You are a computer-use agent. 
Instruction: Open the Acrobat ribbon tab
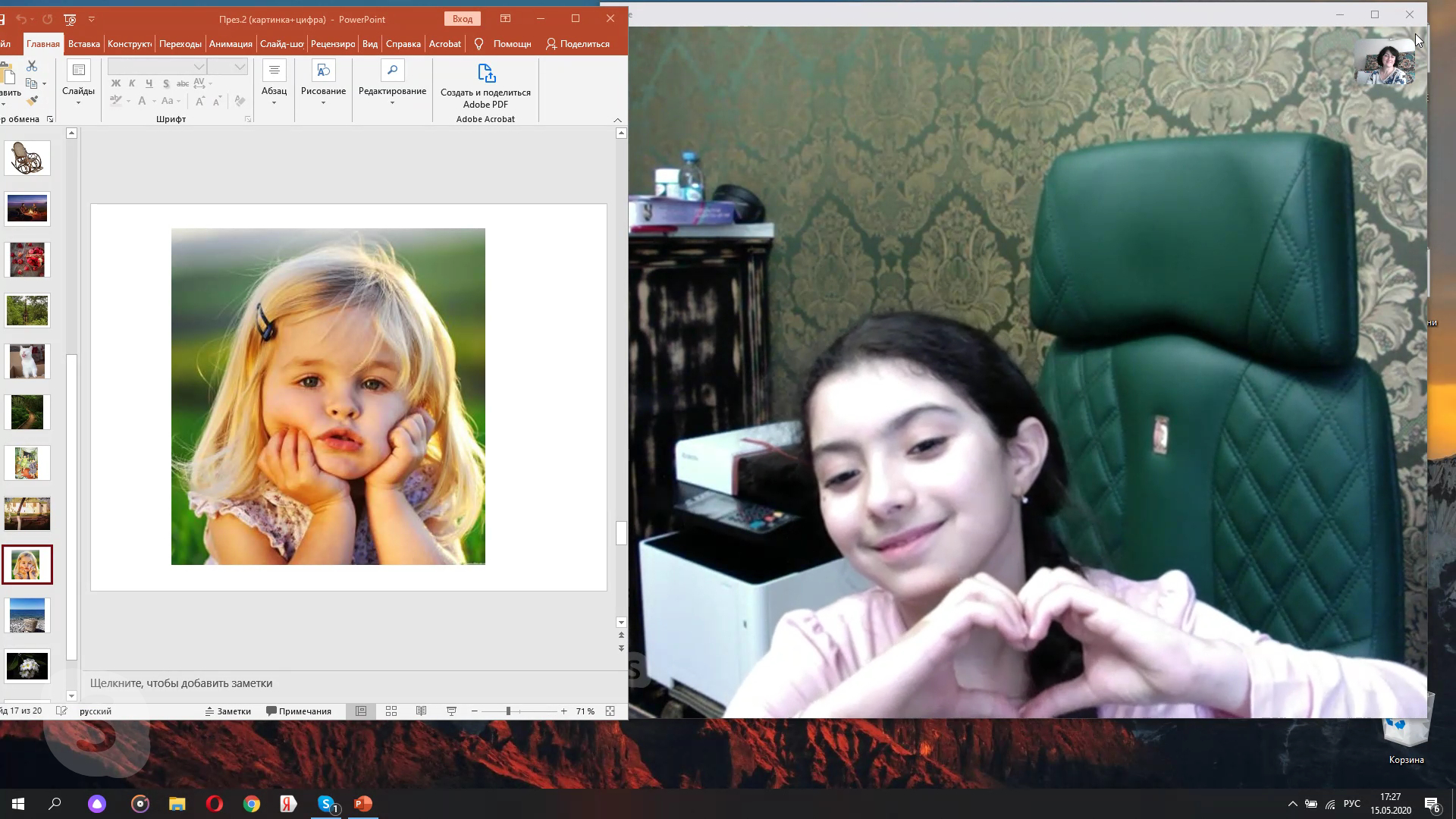click(x=445, y=44)
